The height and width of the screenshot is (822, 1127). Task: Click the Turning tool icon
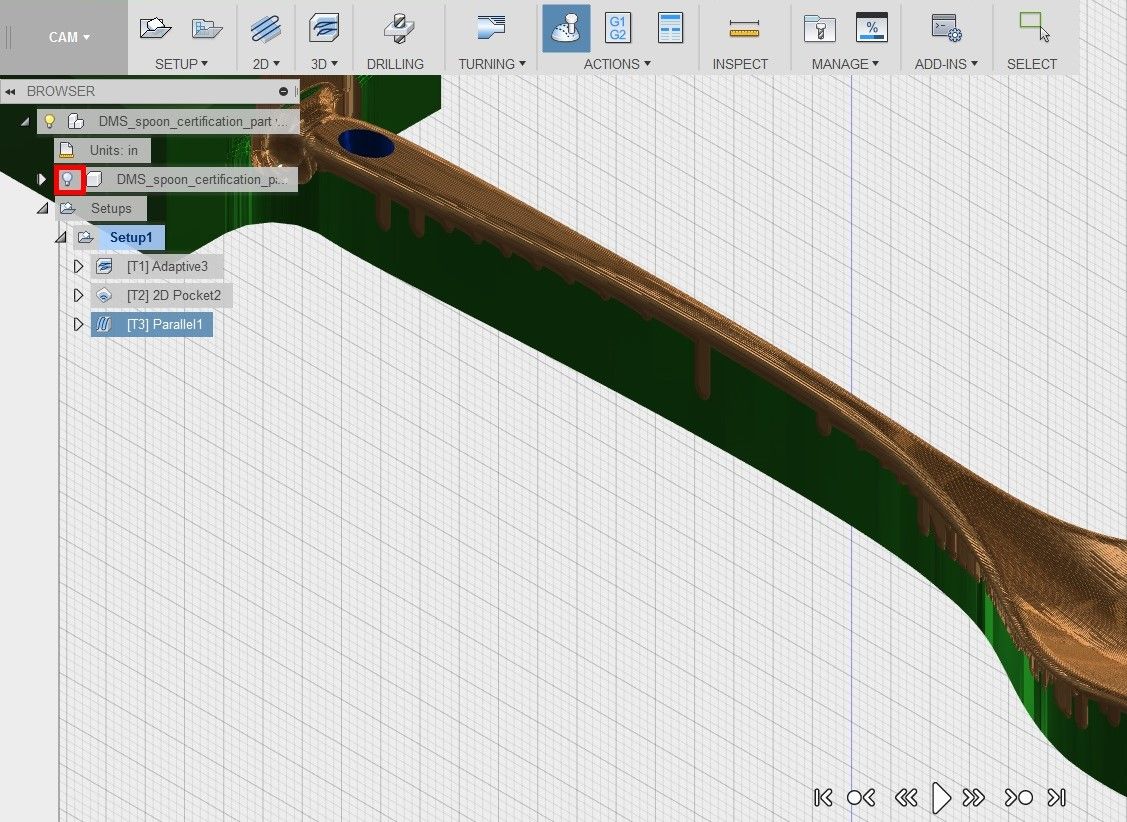pyautogui.click(x=491, y=27)
